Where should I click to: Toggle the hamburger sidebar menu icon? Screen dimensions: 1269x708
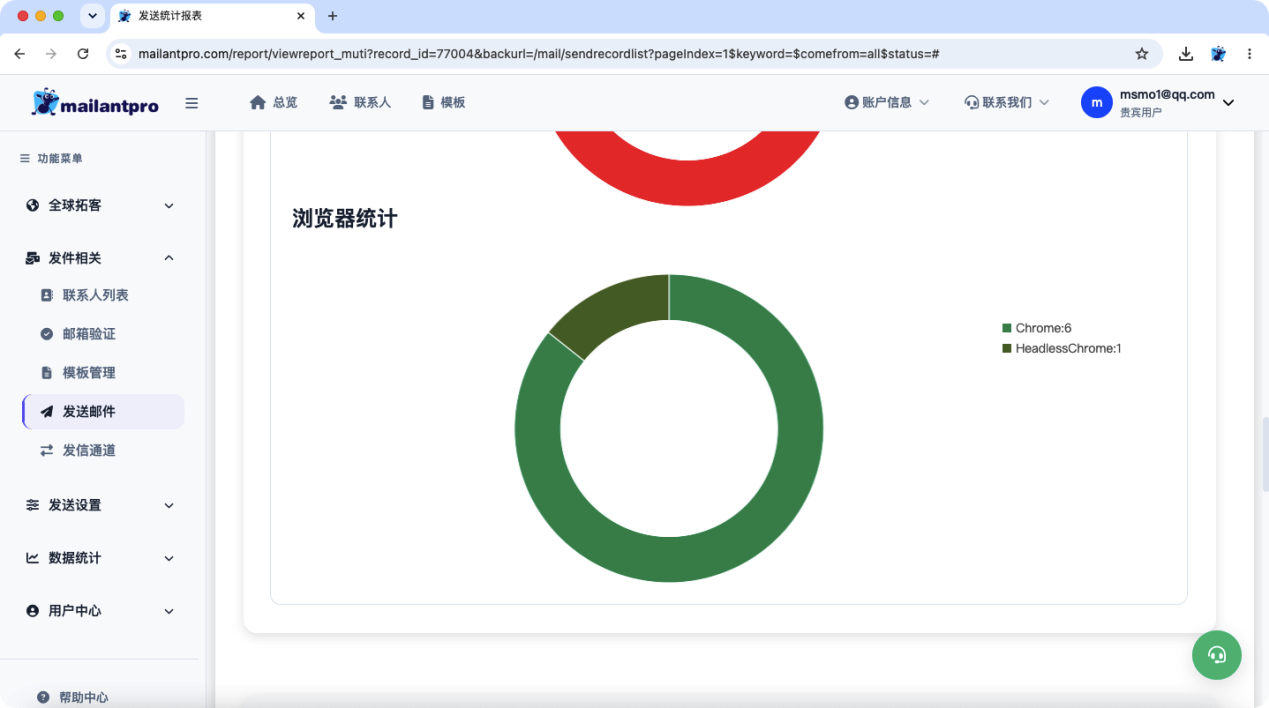[x=192, y=103]
